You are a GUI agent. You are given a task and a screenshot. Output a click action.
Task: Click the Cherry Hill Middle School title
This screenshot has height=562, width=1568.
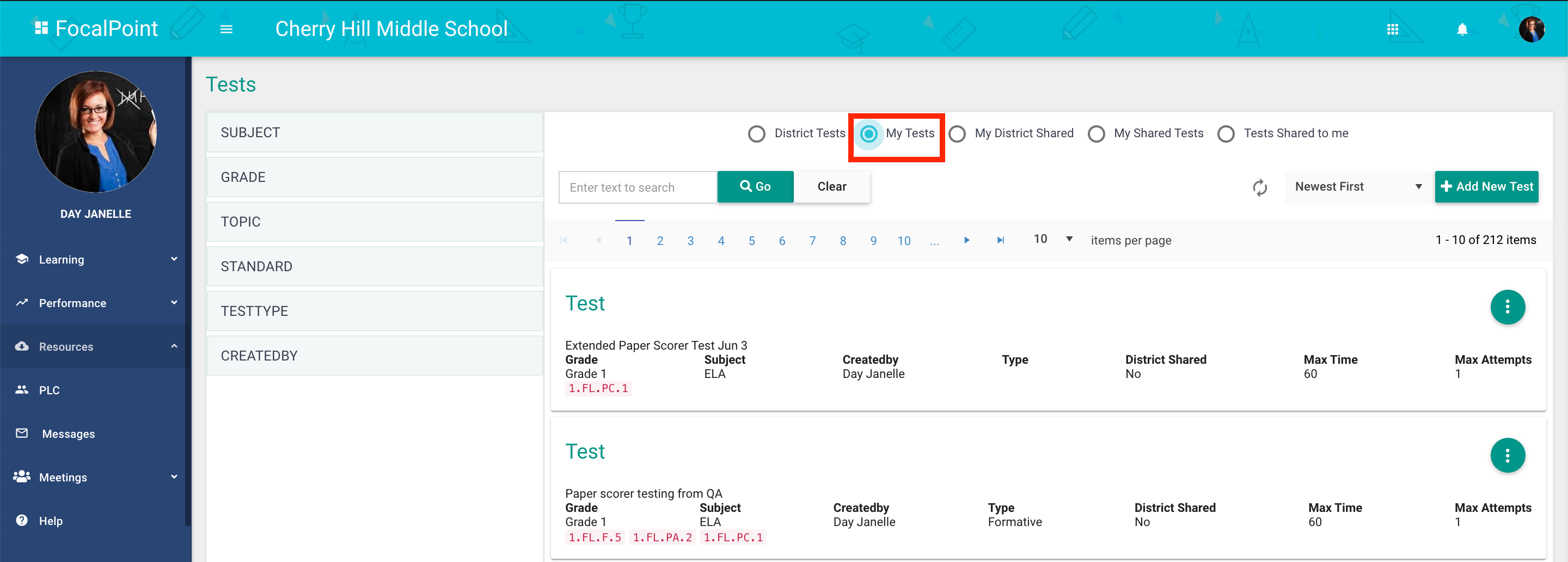coord(391,29)
